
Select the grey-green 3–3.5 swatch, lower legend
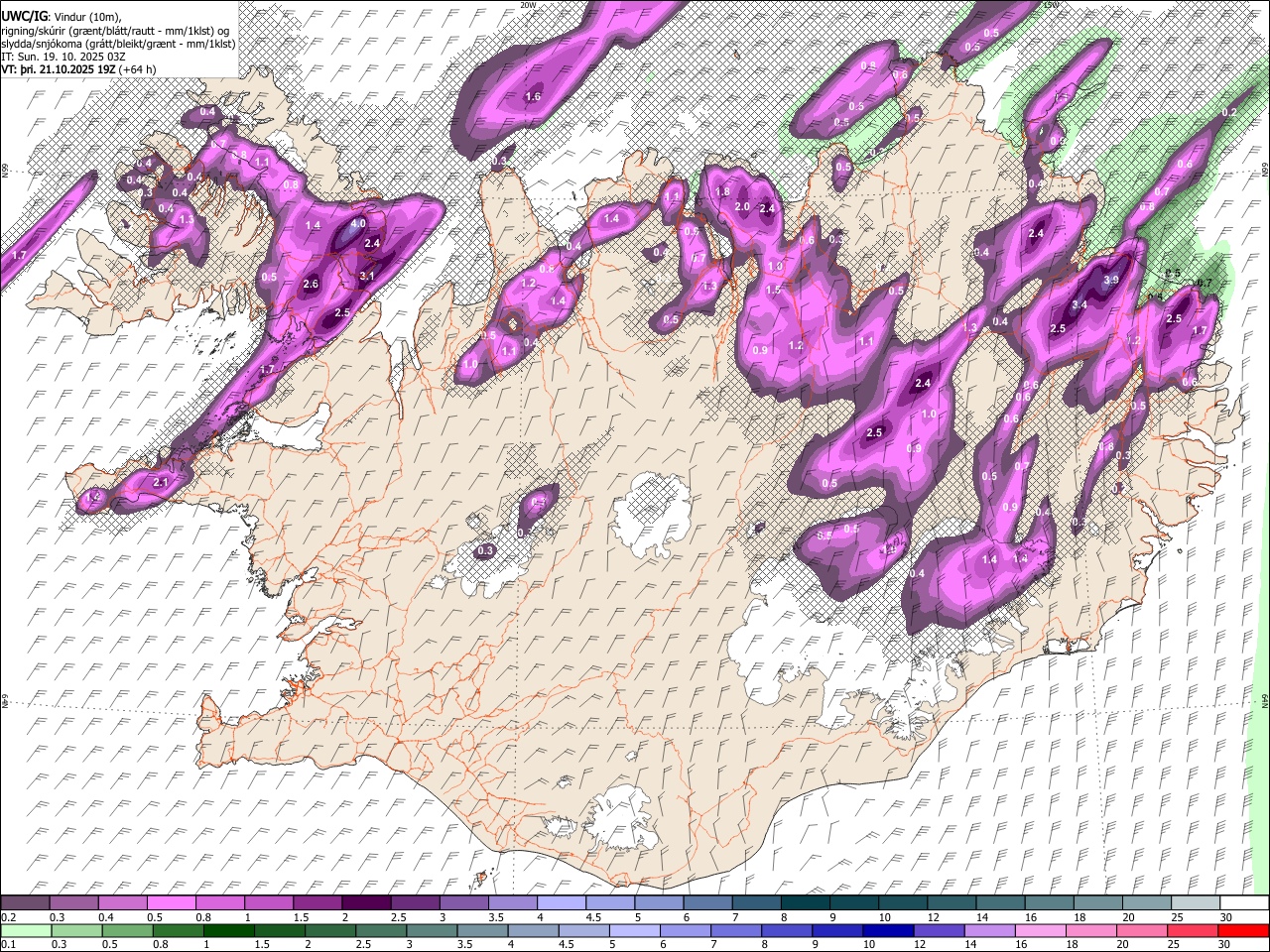tap(433, 931)
